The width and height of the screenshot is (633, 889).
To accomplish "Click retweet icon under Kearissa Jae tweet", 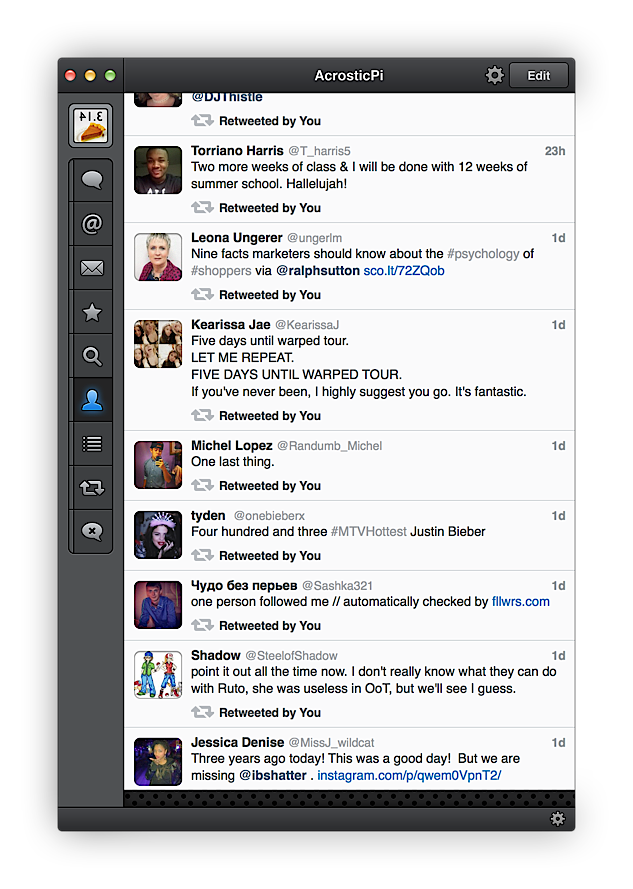I will 202,415.
